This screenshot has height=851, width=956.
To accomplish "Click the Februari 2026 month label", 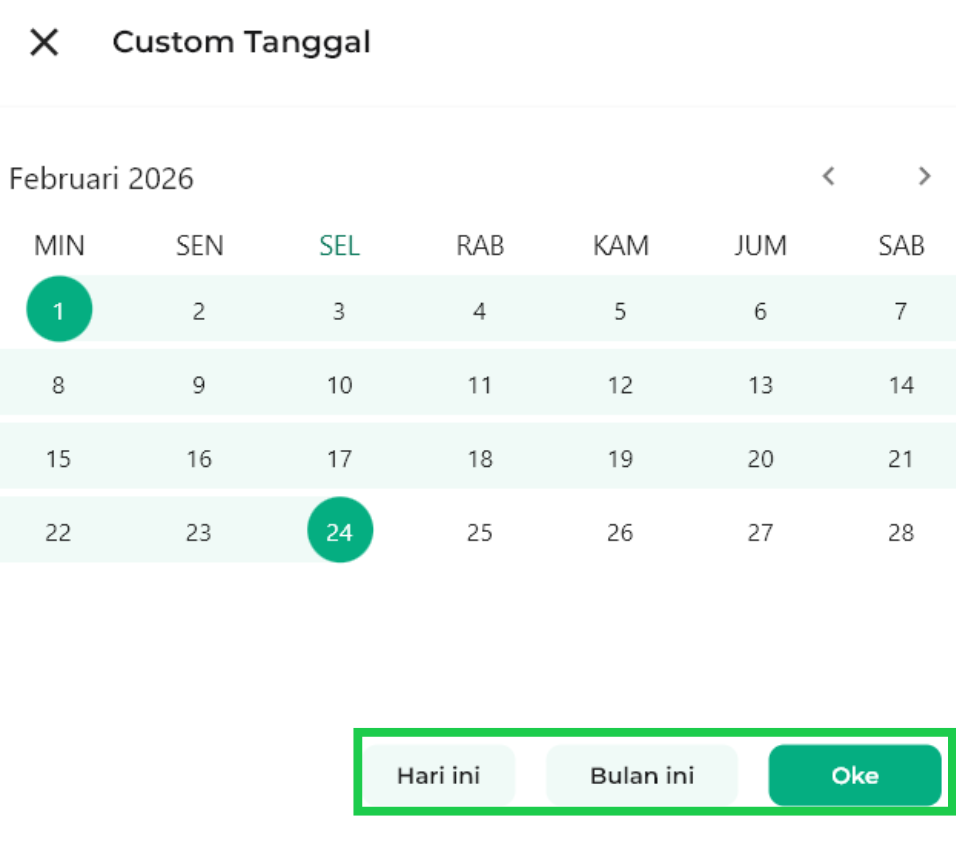I will [101, 179].
